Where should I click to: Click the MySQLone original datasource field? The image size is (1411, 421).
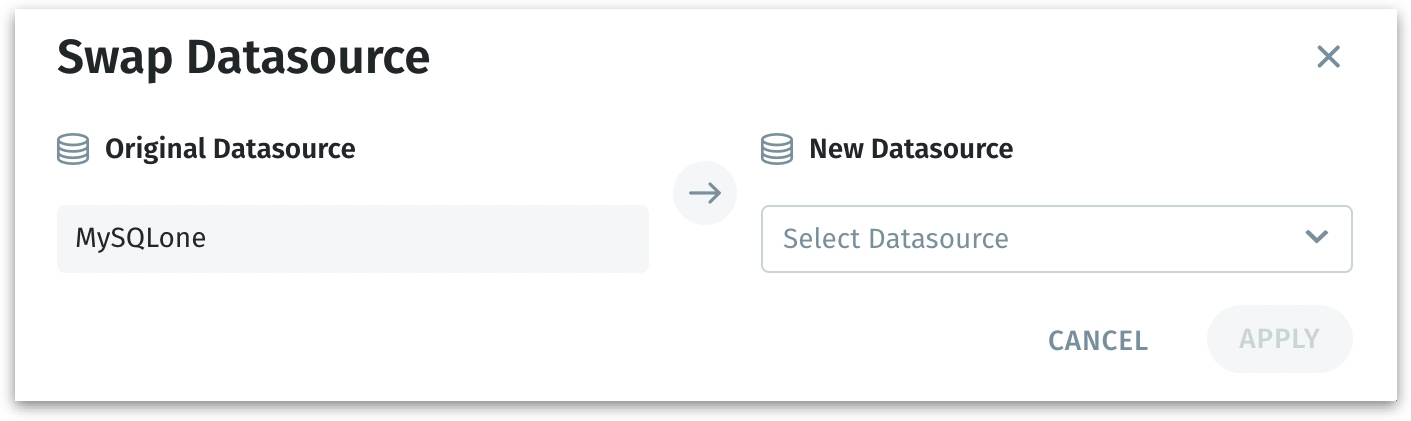[x=352, y=239]
